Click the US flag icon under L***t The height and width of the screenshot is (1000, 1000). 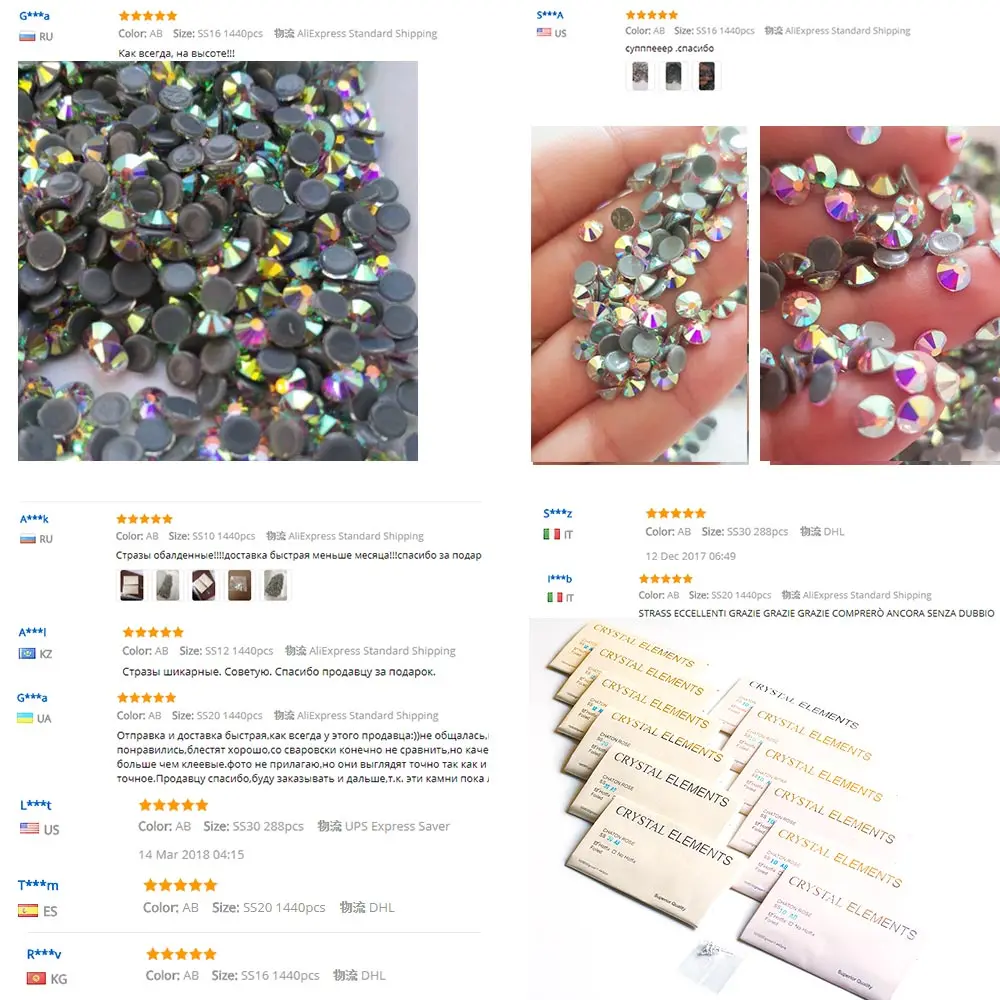point(29,828)
